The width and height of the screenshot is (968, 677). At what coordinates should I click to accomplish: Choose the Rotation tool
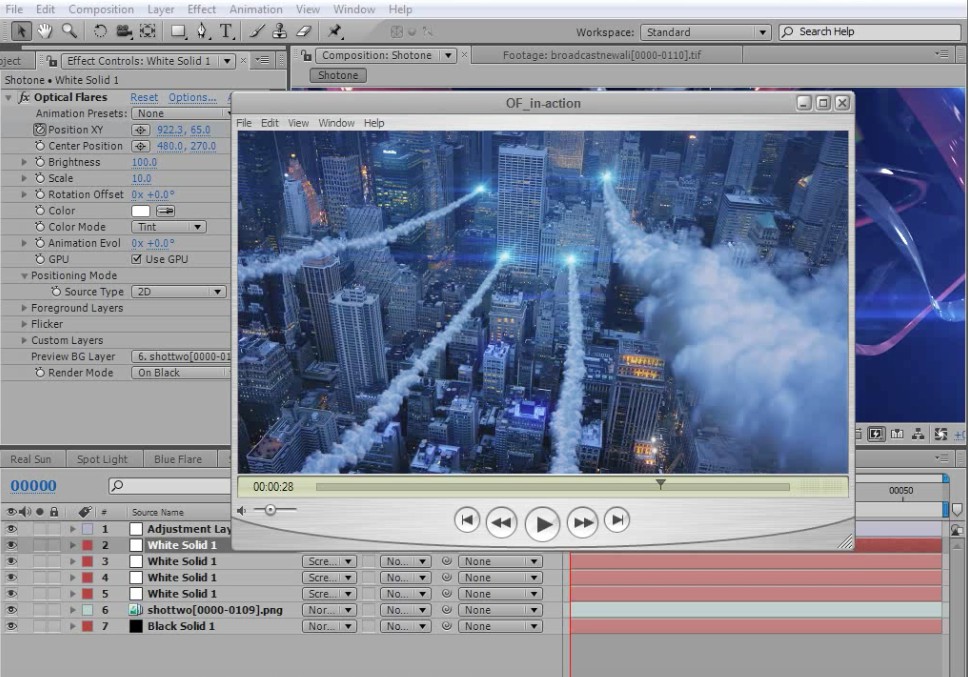click(x=100, y=31)
